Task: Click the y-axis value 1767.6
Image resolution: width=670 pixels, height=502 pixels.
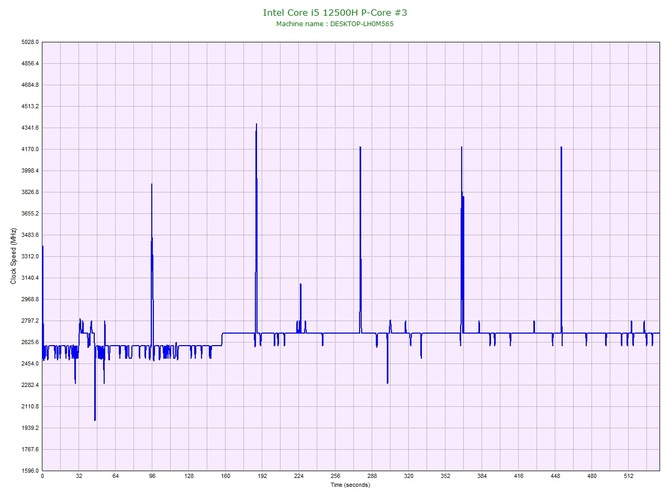Action: (x=30, y=449)
